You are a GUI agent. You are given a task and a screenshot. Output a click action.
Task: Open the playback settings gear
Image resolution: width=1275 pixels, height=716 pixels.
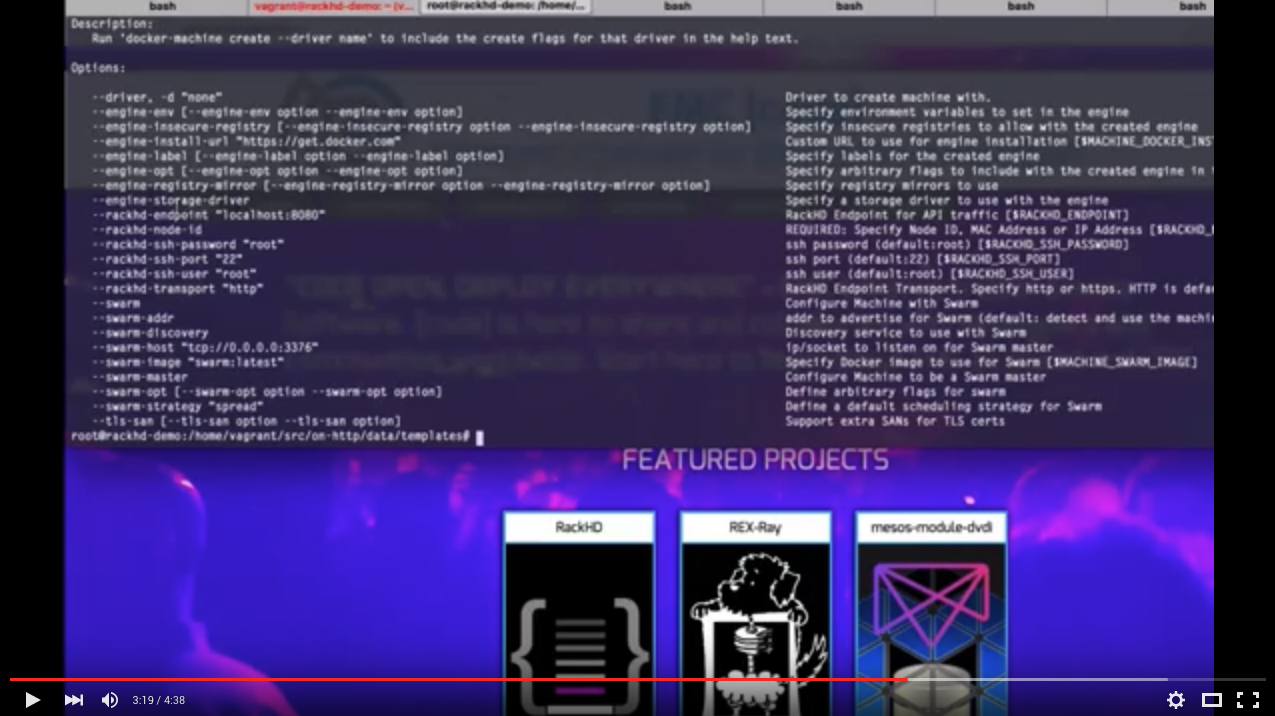point(1176,700)
